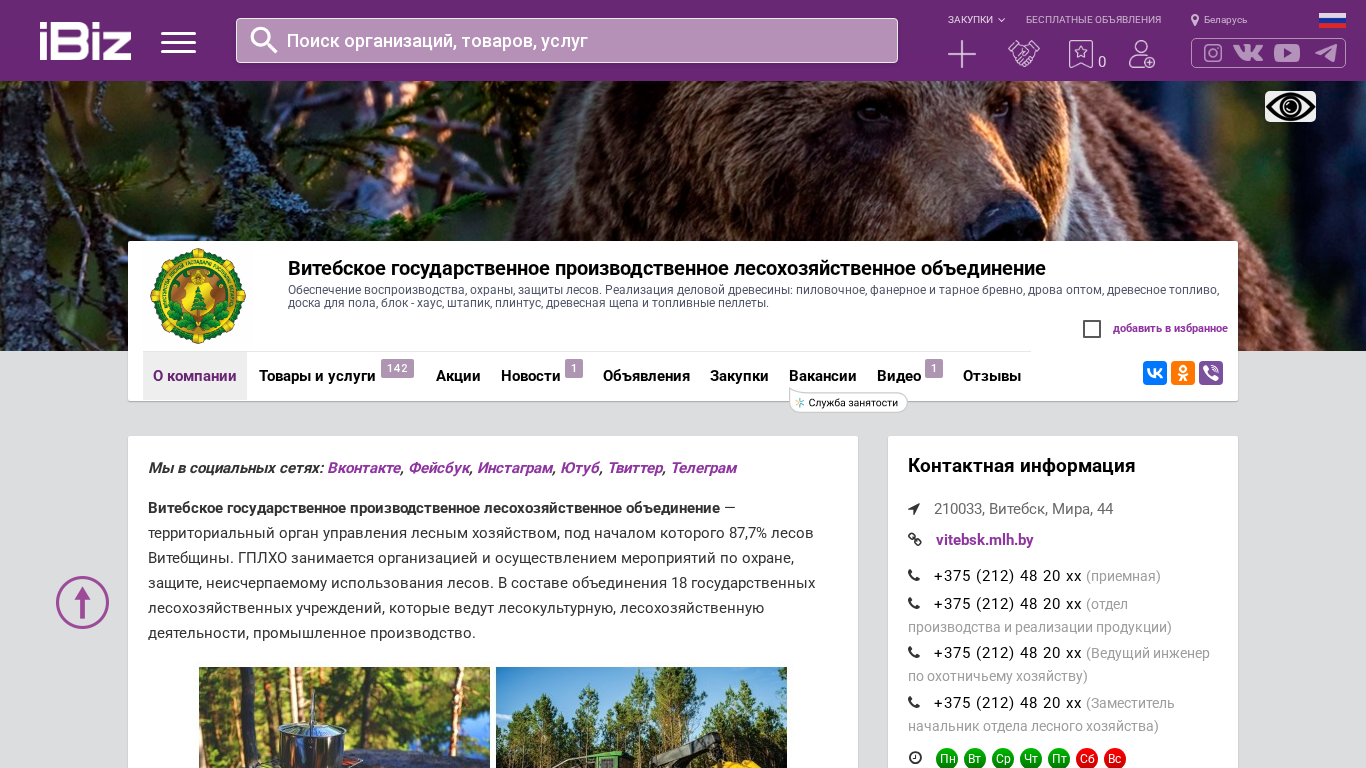Choose location Беларусь selector
The width and height of the screenshot is (1366, 768).
(1219, 20)
